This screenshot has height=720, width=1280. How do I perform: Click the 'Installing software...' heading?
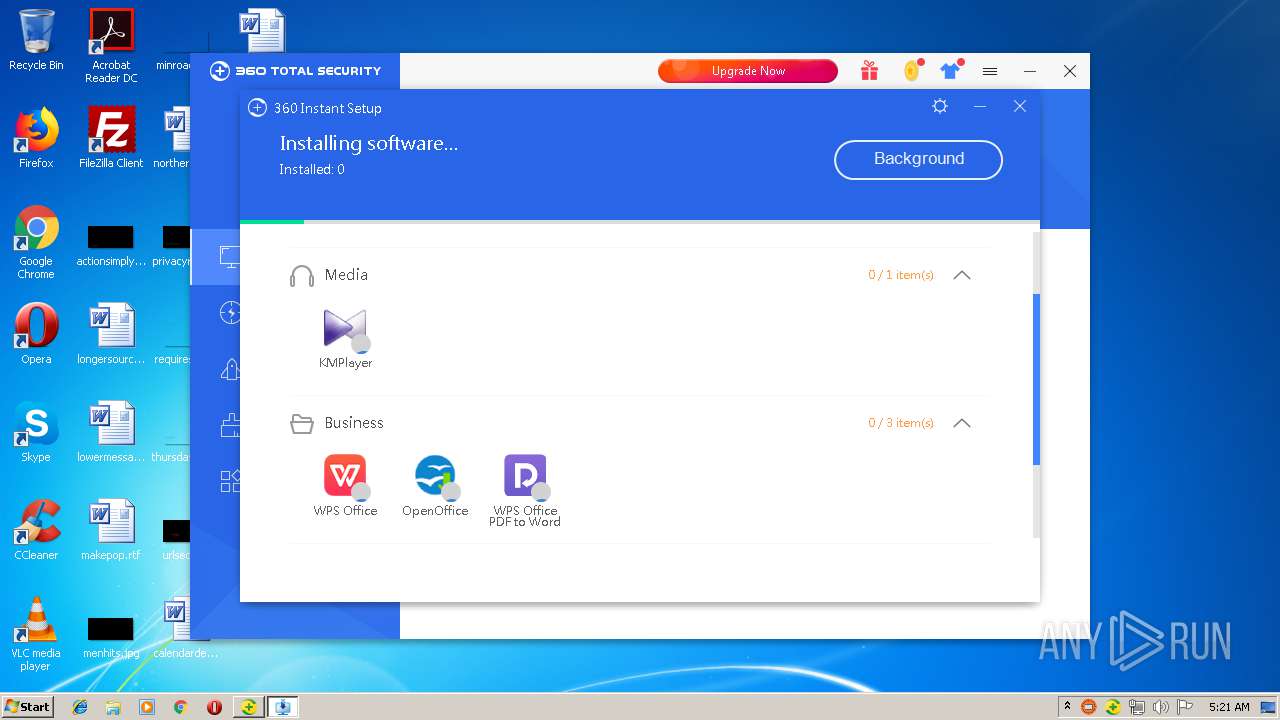[x=369, y=143]
